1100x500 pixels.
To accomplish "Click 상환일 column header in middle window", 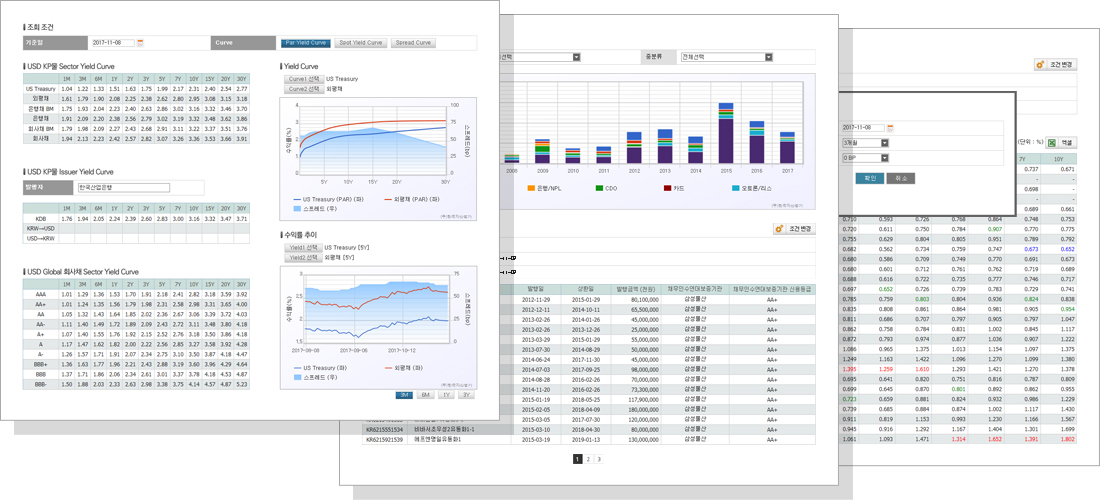I will tap(585, 288).
